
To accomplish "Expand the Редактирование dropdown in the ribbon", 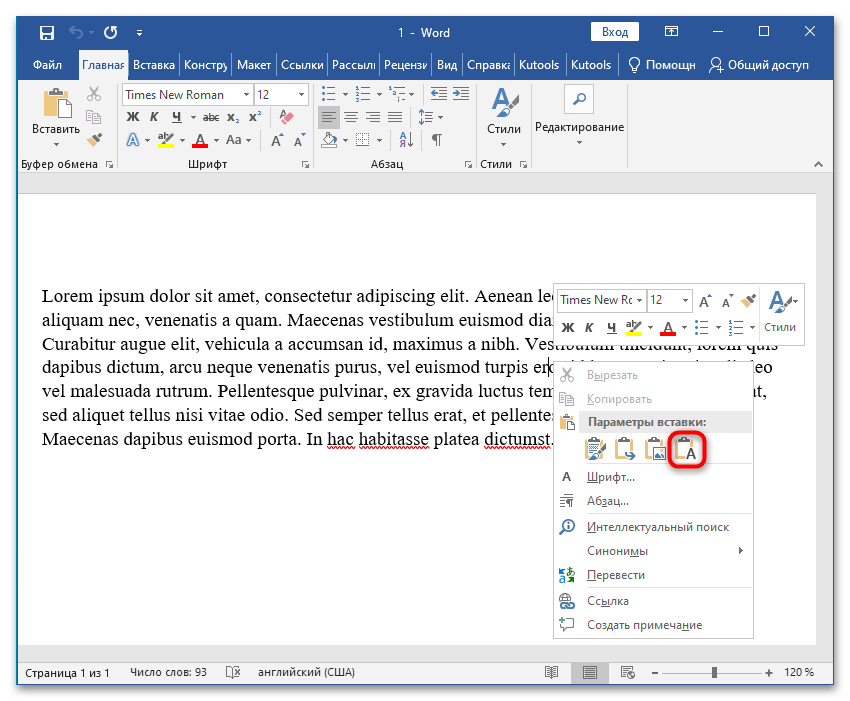I will tap(579, 141).
